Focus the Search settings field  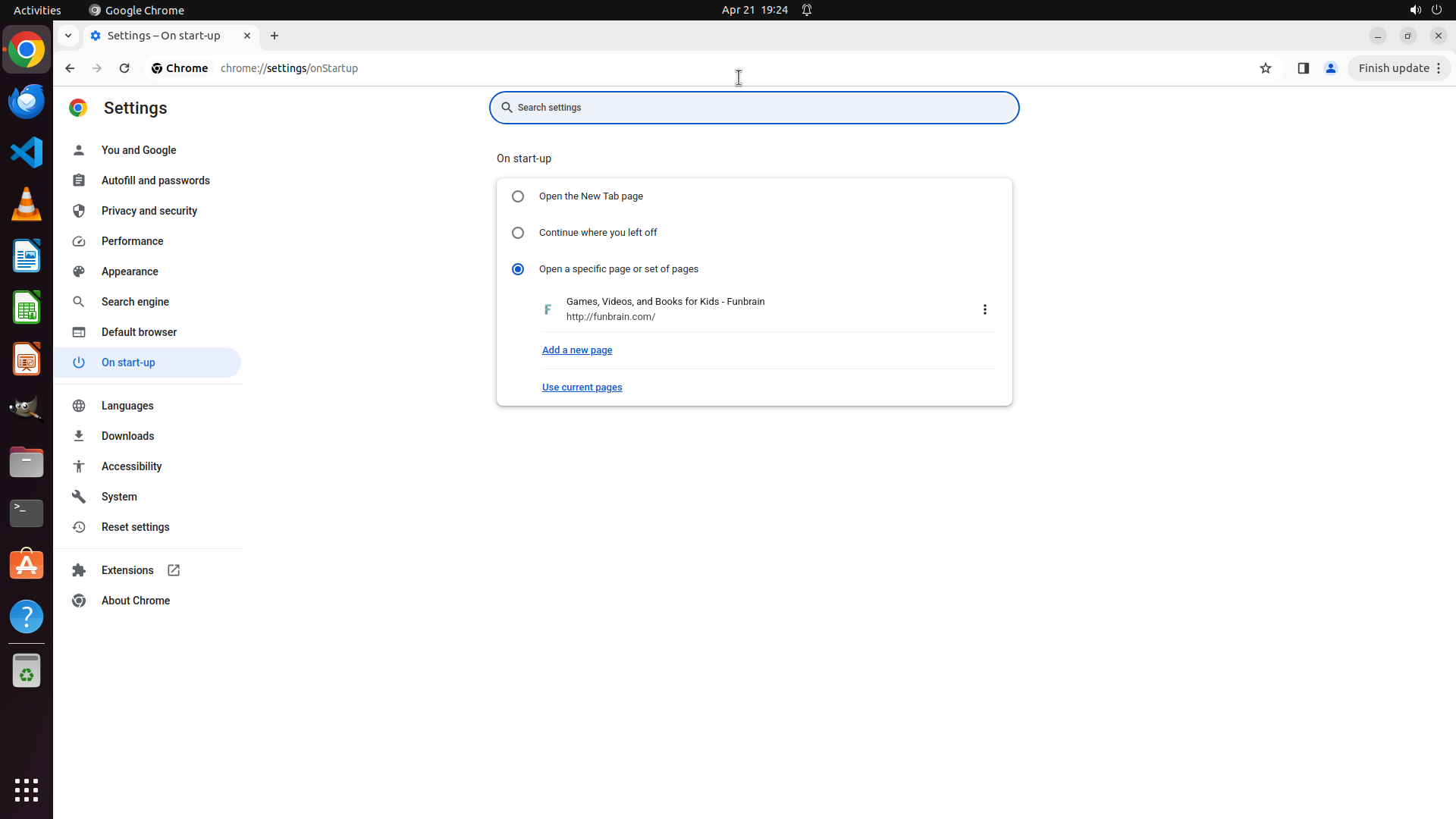tap(754, 108)
